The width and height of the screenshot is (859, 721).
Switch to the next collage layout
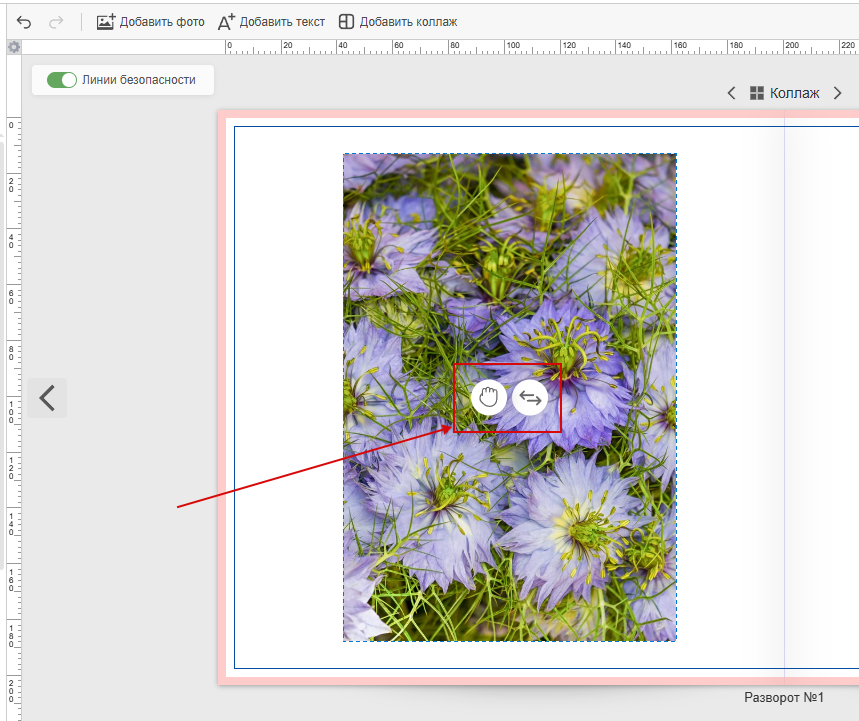click(837, 93)
